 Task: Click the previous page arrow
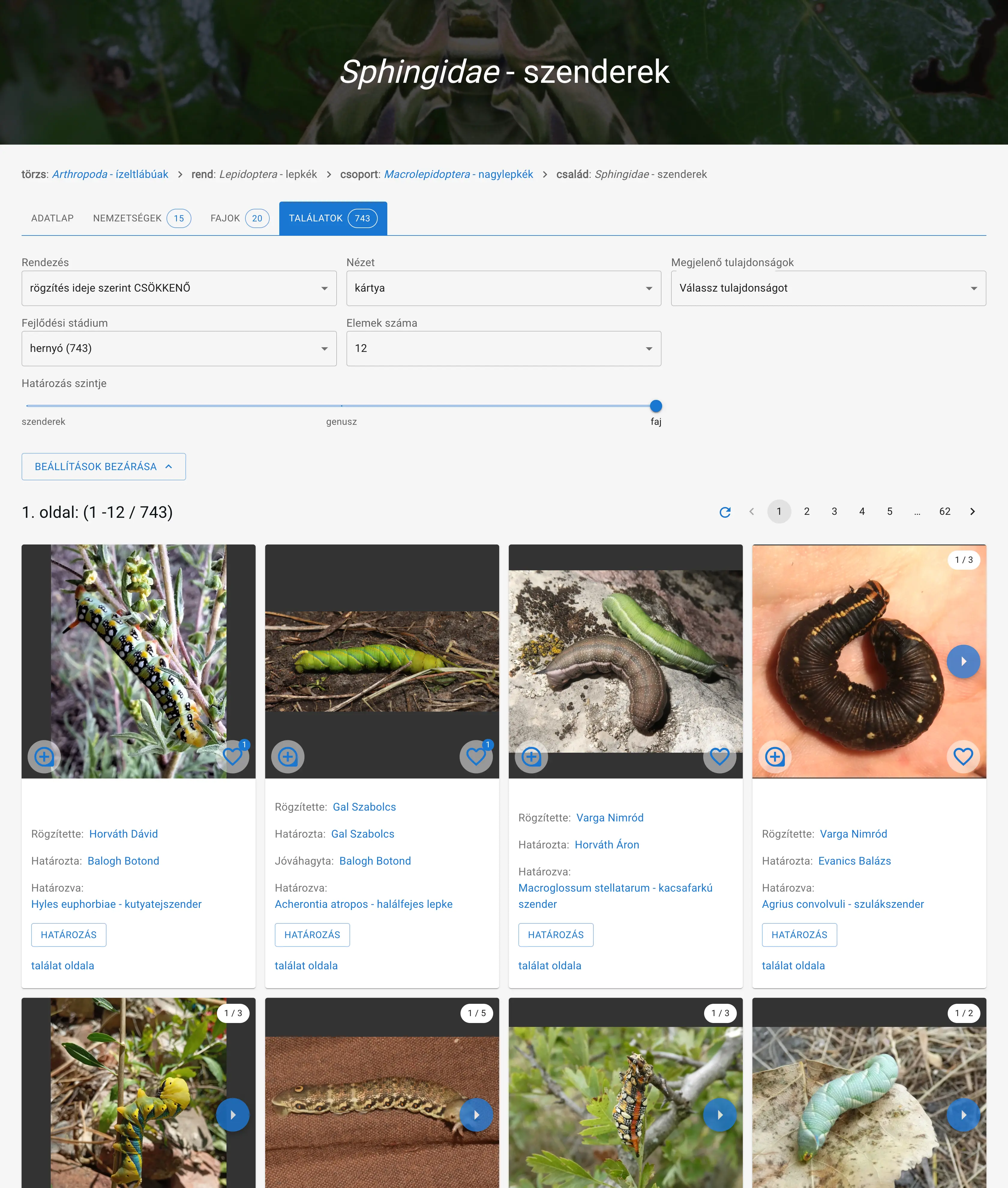point(751,511)
